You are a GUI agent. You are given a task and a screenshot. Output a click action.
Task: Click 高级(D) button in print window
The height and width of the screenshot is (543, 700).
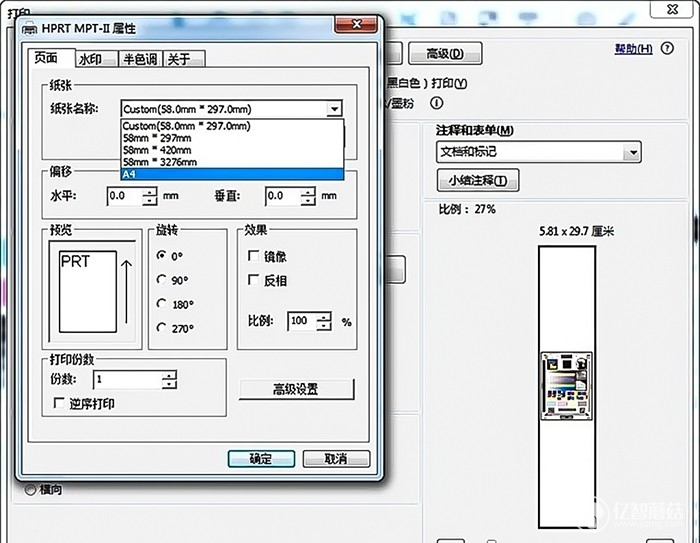(445, 54)
